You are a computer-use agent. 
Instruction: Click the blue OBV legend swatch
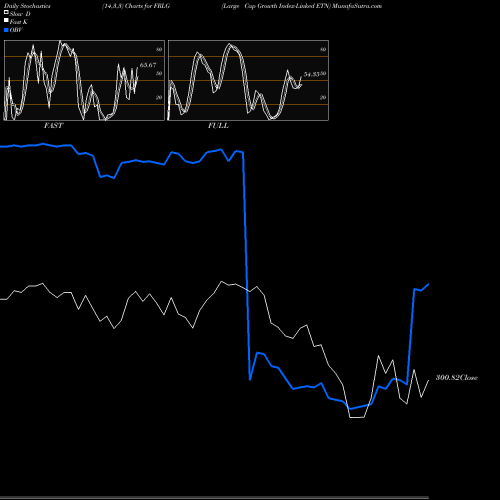[6, 30]
